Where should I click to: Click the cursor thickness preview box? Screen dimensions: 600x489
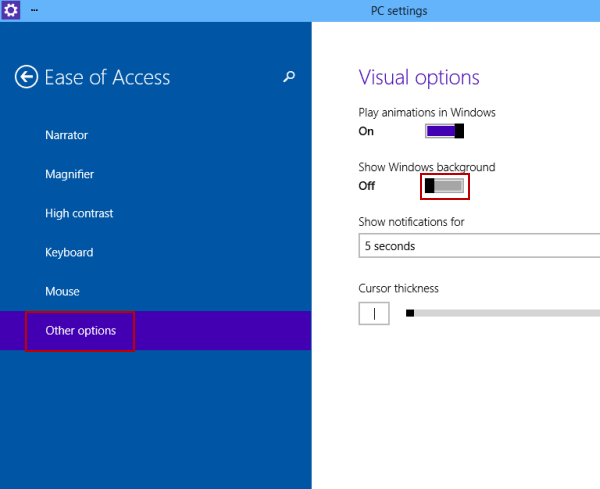tap(374, 313)
